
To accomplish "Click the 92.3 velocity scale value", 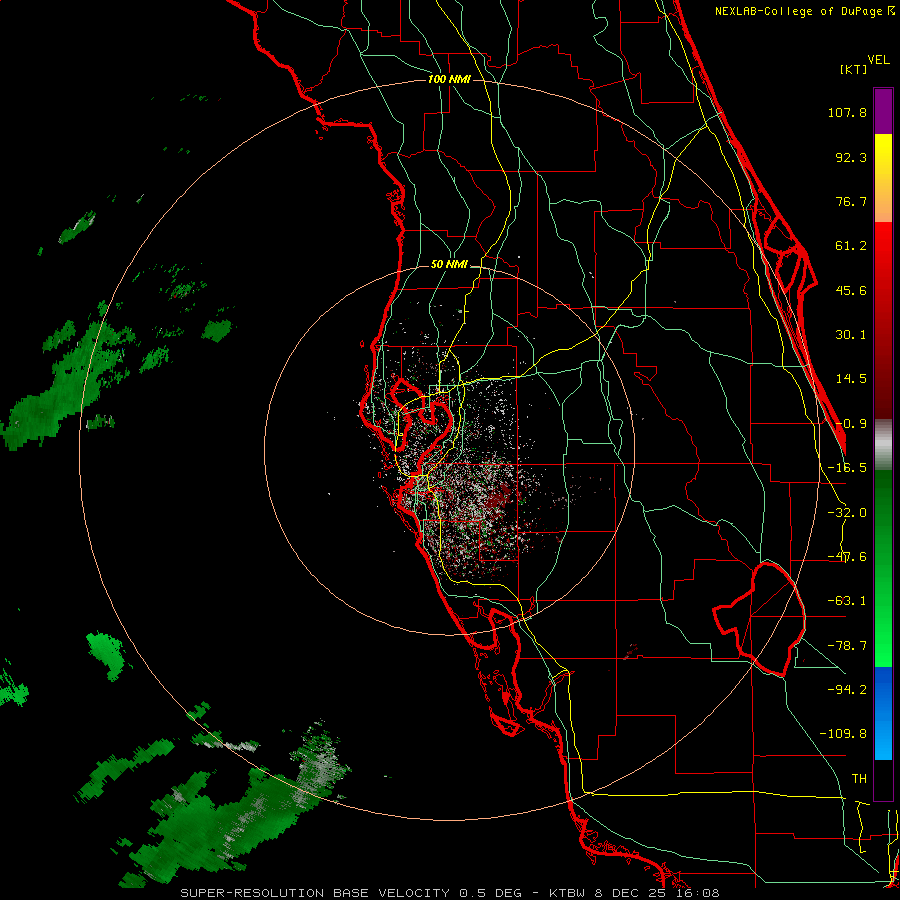I will click(x=851, y=157).
